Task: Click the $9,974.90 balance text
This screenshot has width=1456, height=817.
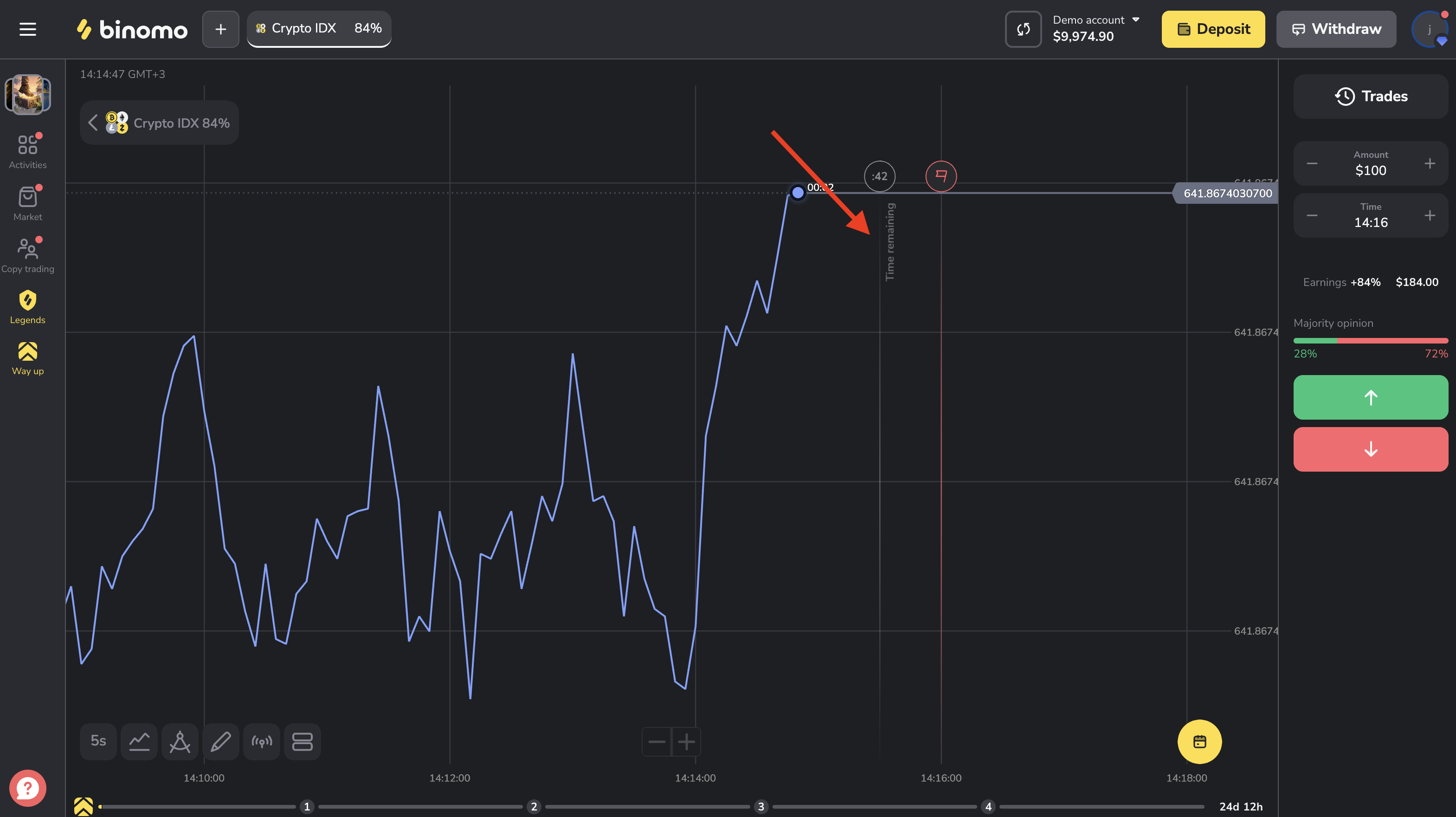Action: click(x=1083, y=36)
